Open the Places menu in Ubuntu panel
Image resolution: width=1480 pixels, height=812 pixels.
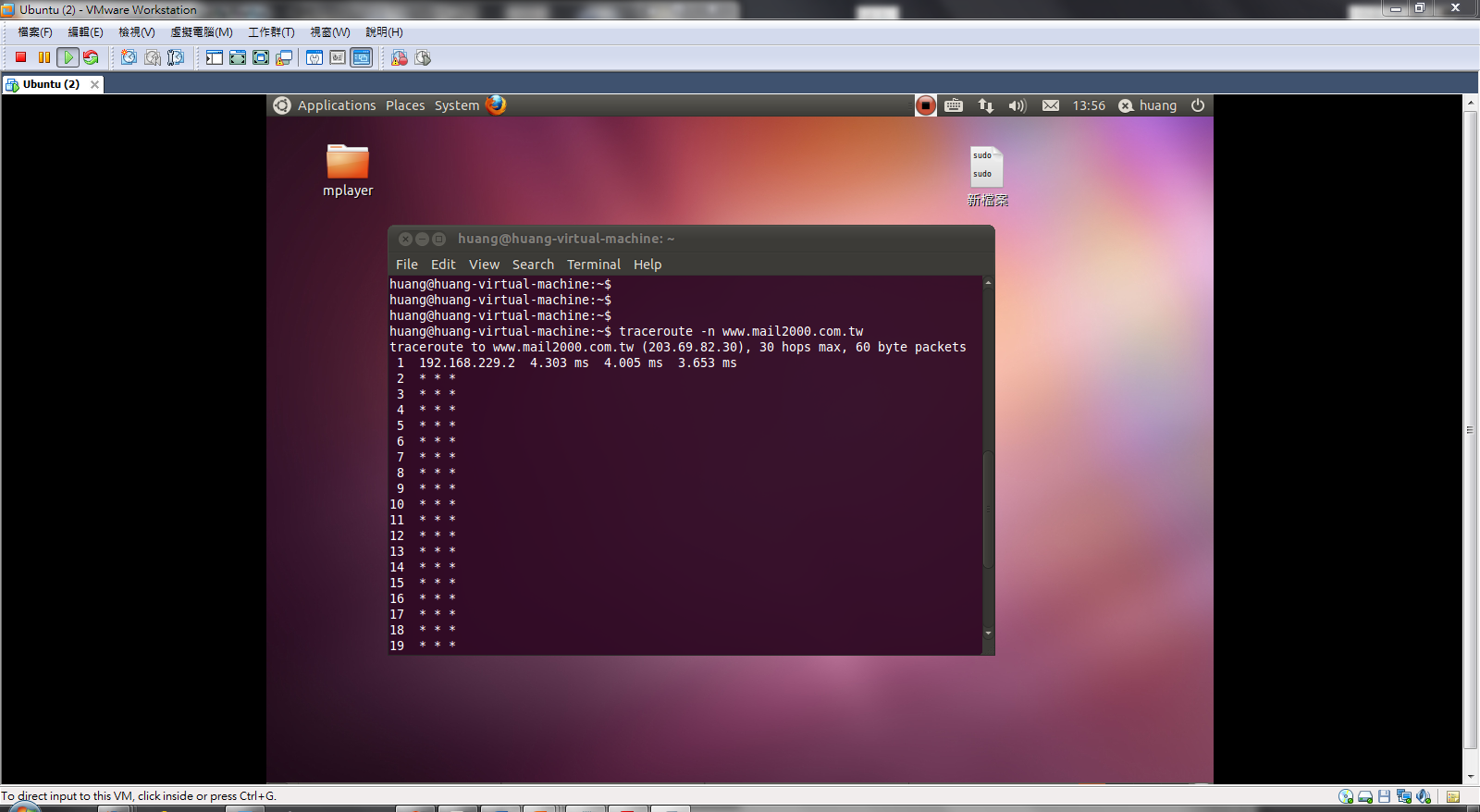click(405, 105)
